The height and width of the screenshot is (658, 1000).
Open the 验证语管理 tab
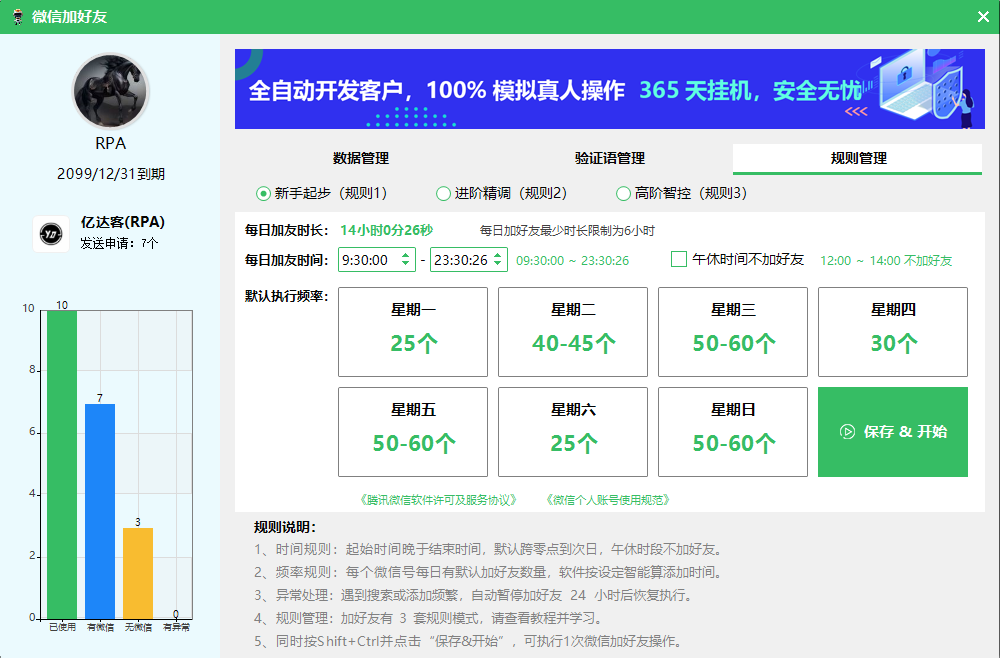pyautogui.click(x=610, y=158)
